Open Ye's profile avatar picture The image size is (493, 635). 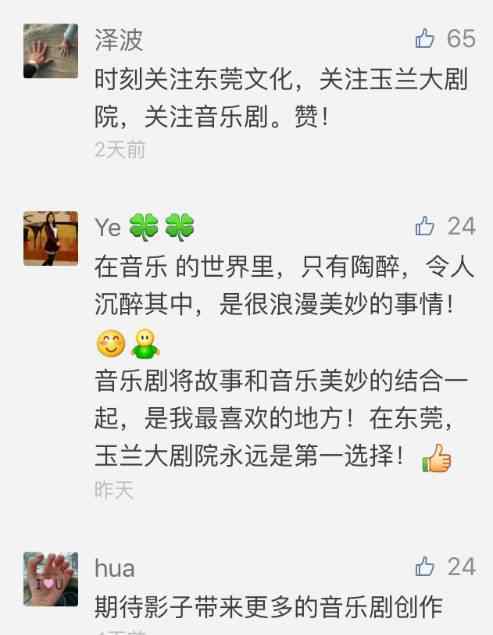coord(51,239)
